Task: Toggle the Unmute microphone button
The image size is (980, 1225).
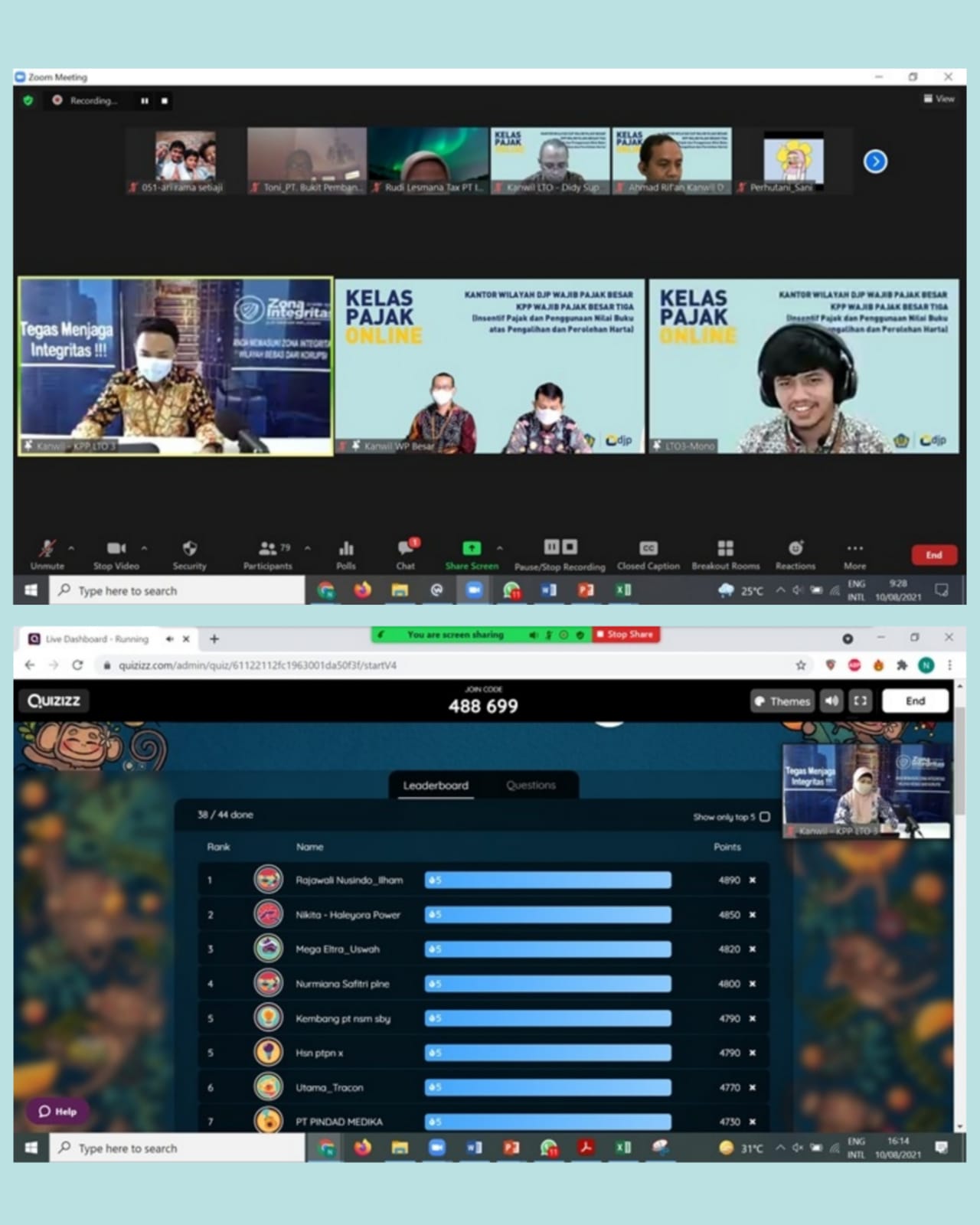Action: pos(47,549)
